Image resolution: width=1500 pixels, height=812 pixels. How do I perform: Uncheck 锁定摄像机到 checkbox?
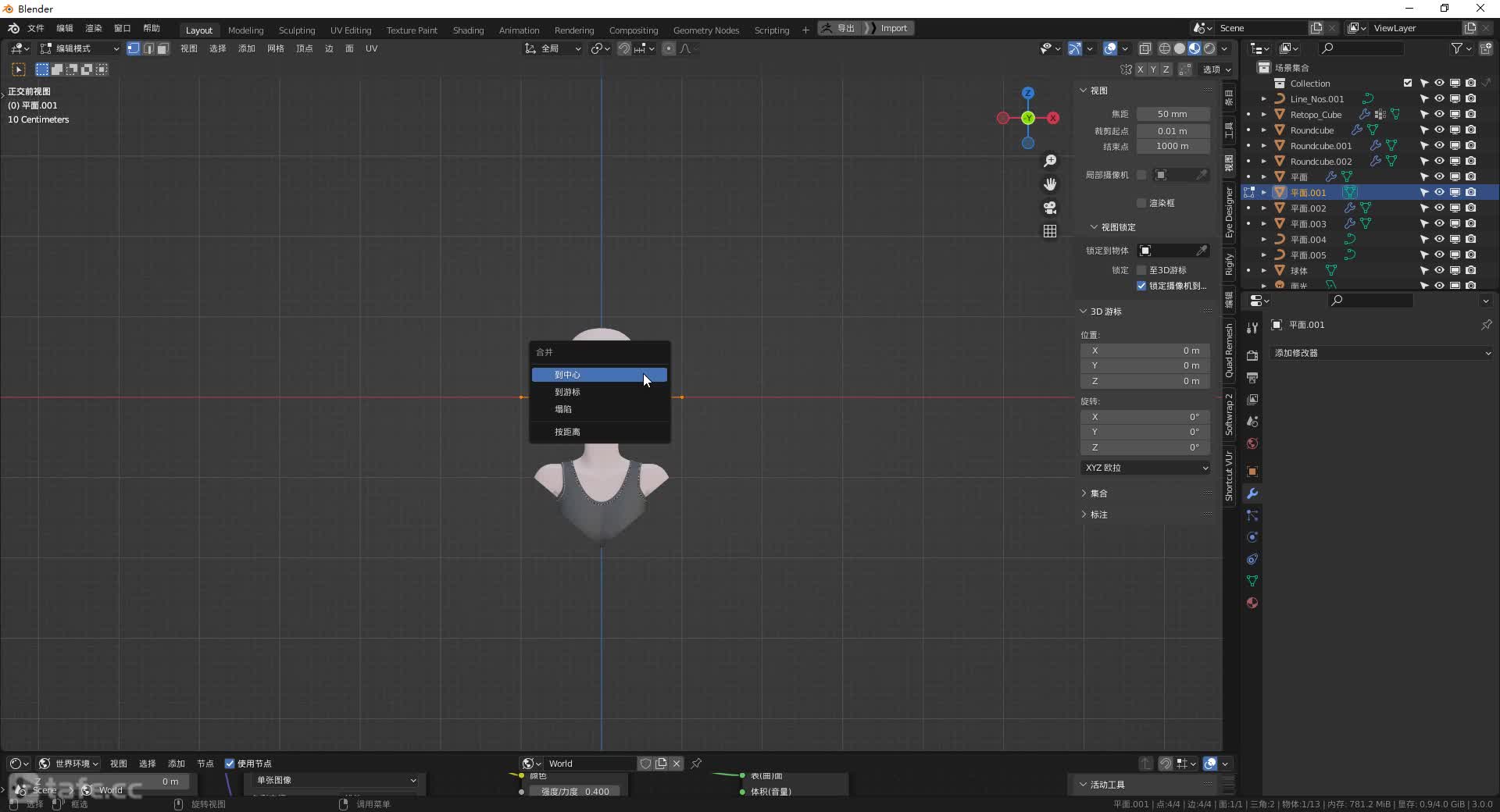[x=1141, y=286]
